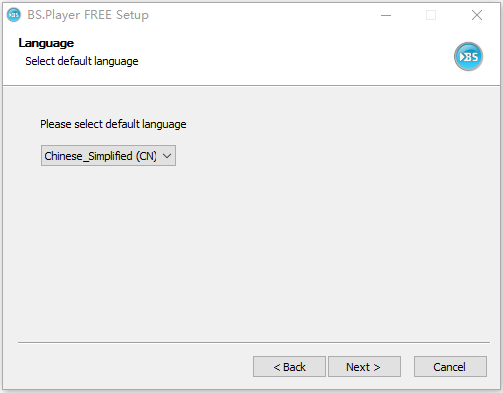Click the round blue BS logo
The image size is (503, 393).
tap(468, 56)
